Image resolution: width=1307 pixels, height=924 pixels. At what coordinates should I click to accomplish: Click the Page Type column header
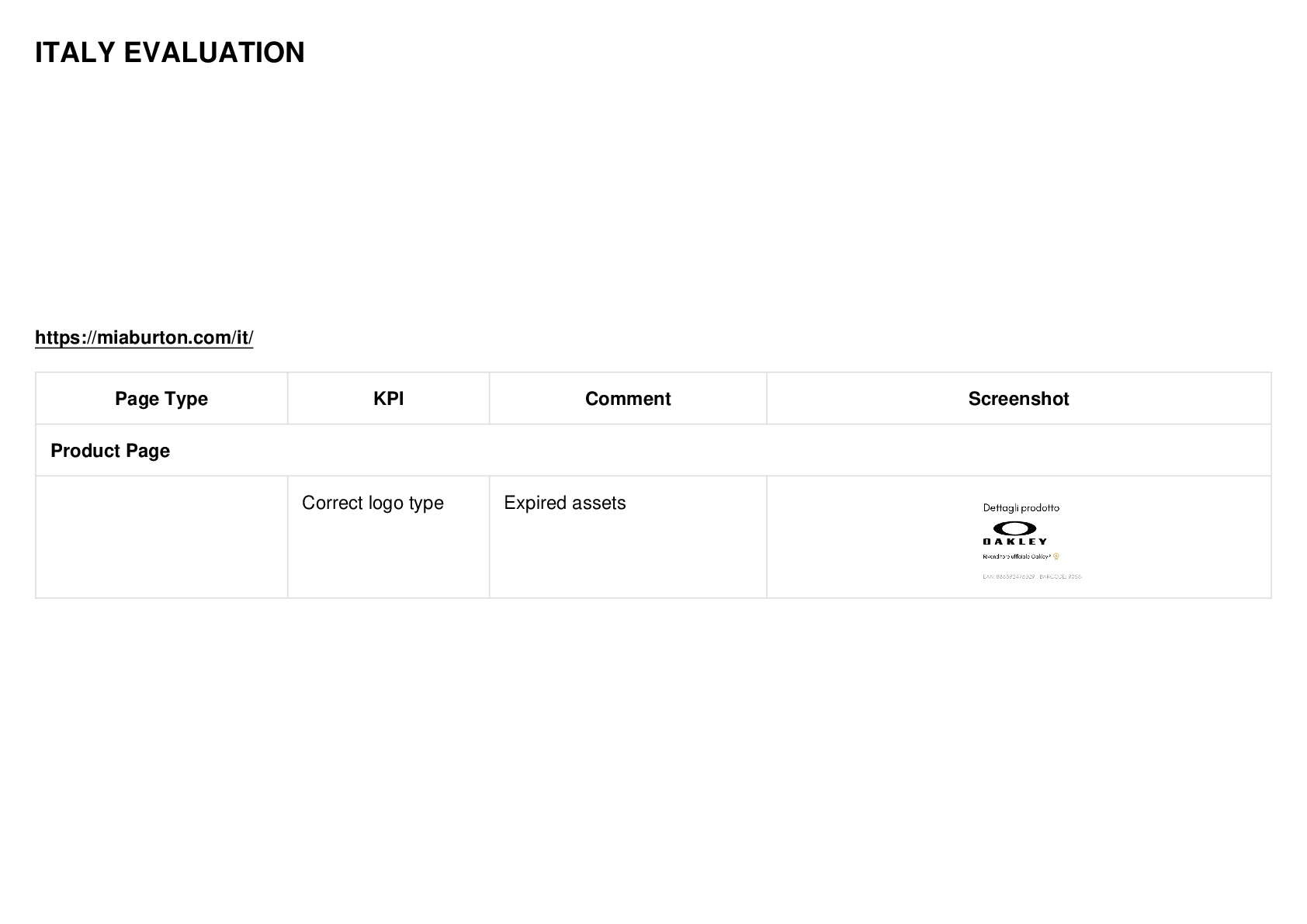(x=161, y=399)
